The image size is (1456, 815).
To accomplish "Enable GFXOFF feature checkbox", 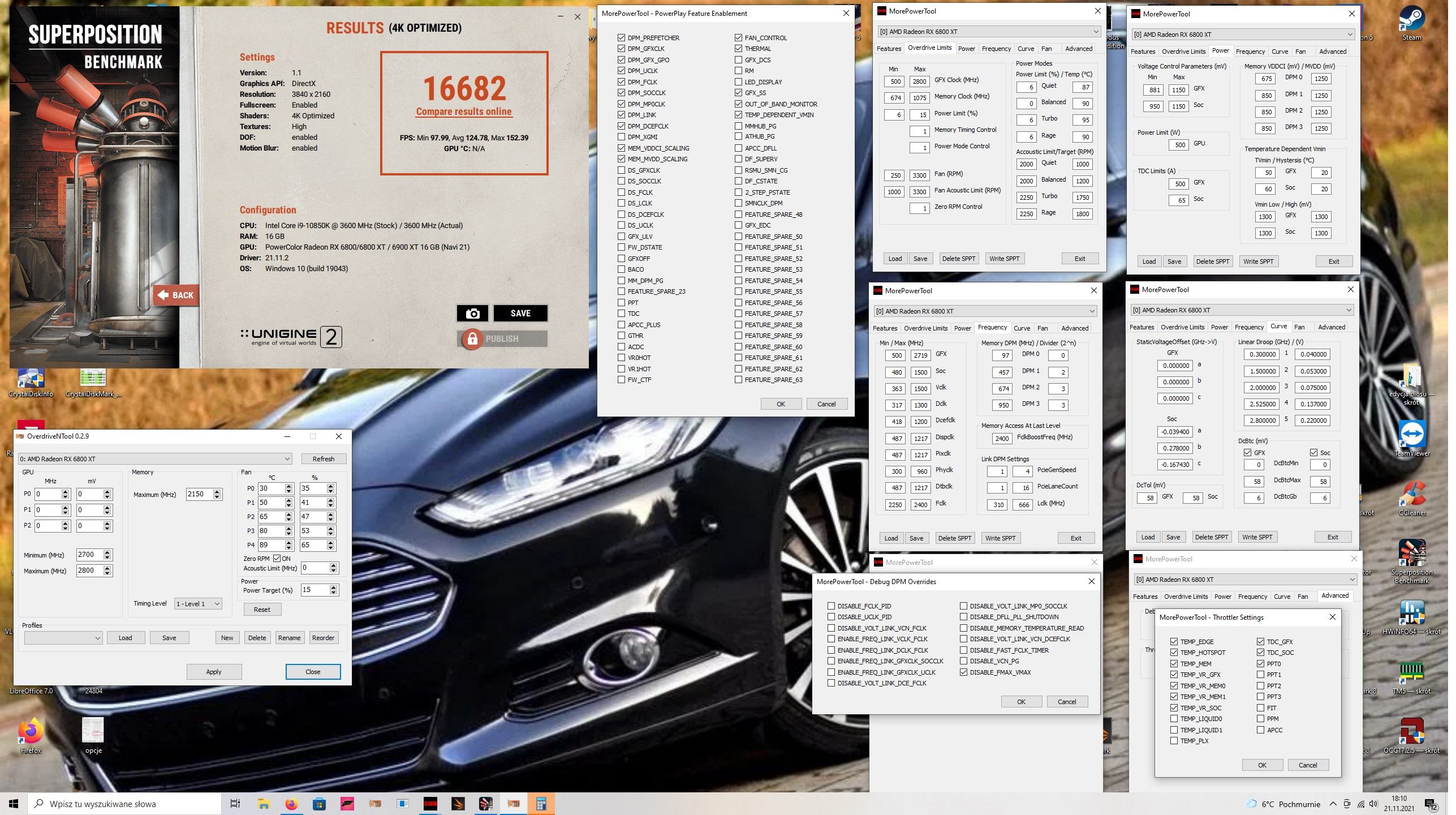I will [x=622, y=259].
